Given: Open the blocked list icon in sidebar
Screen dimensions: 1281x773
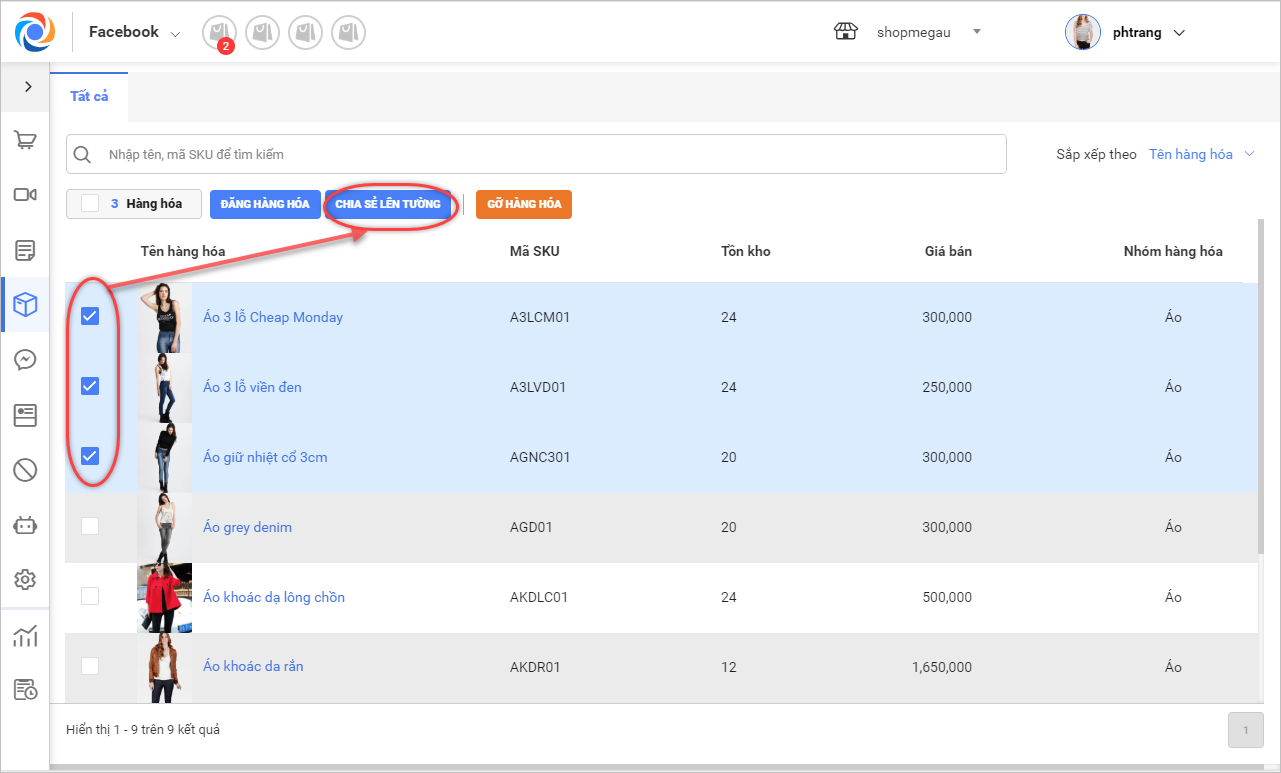Looking at the screenshot, I should click(25, 469).
